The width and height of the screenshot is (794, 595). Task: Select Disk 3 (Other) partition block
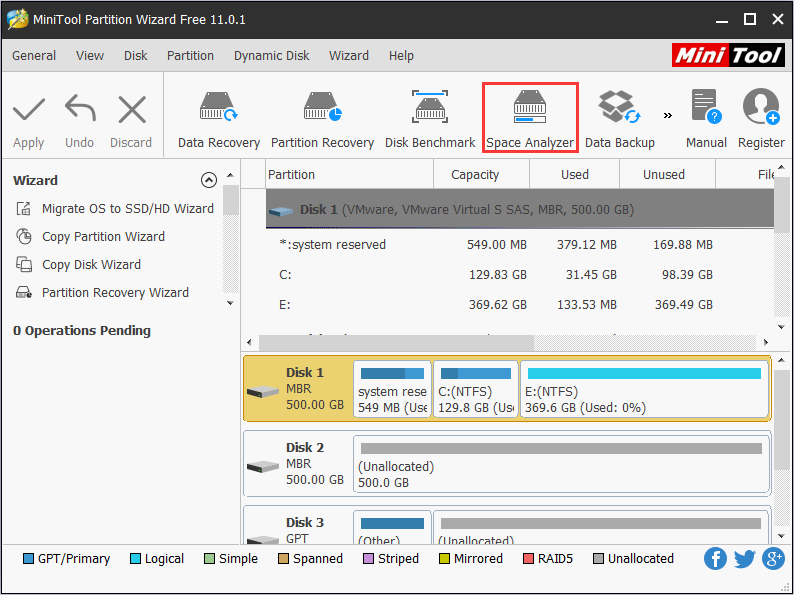(x=392, y=528)
